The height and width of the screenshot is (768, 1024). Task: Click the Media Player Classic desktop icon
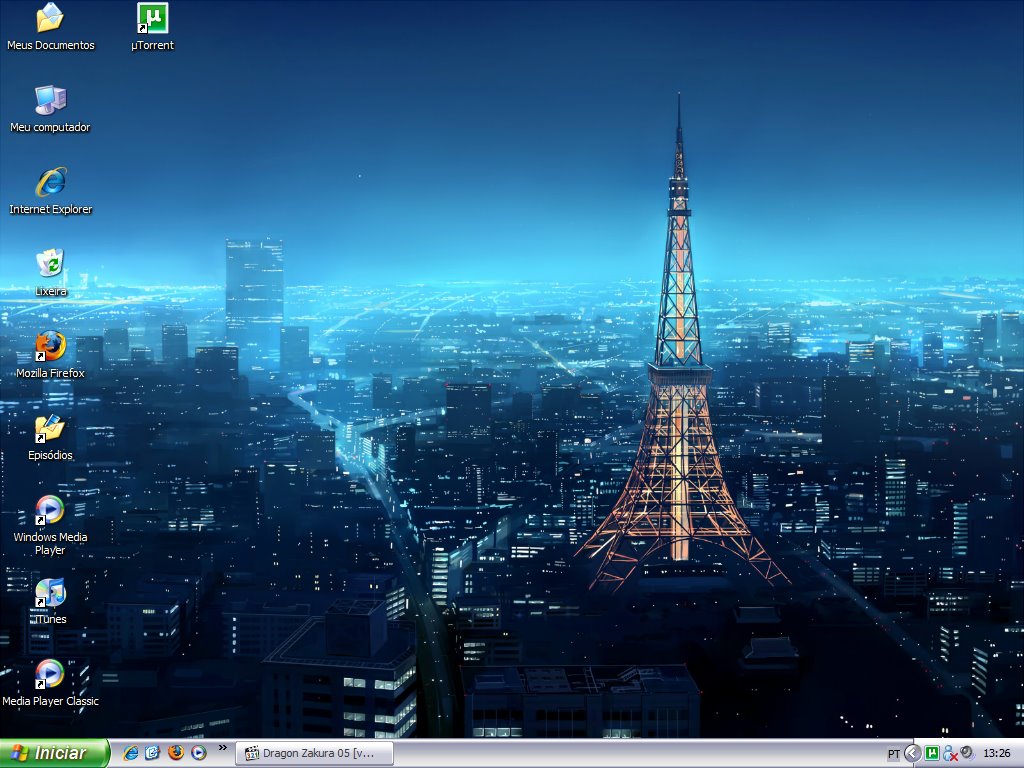(50, 675)
